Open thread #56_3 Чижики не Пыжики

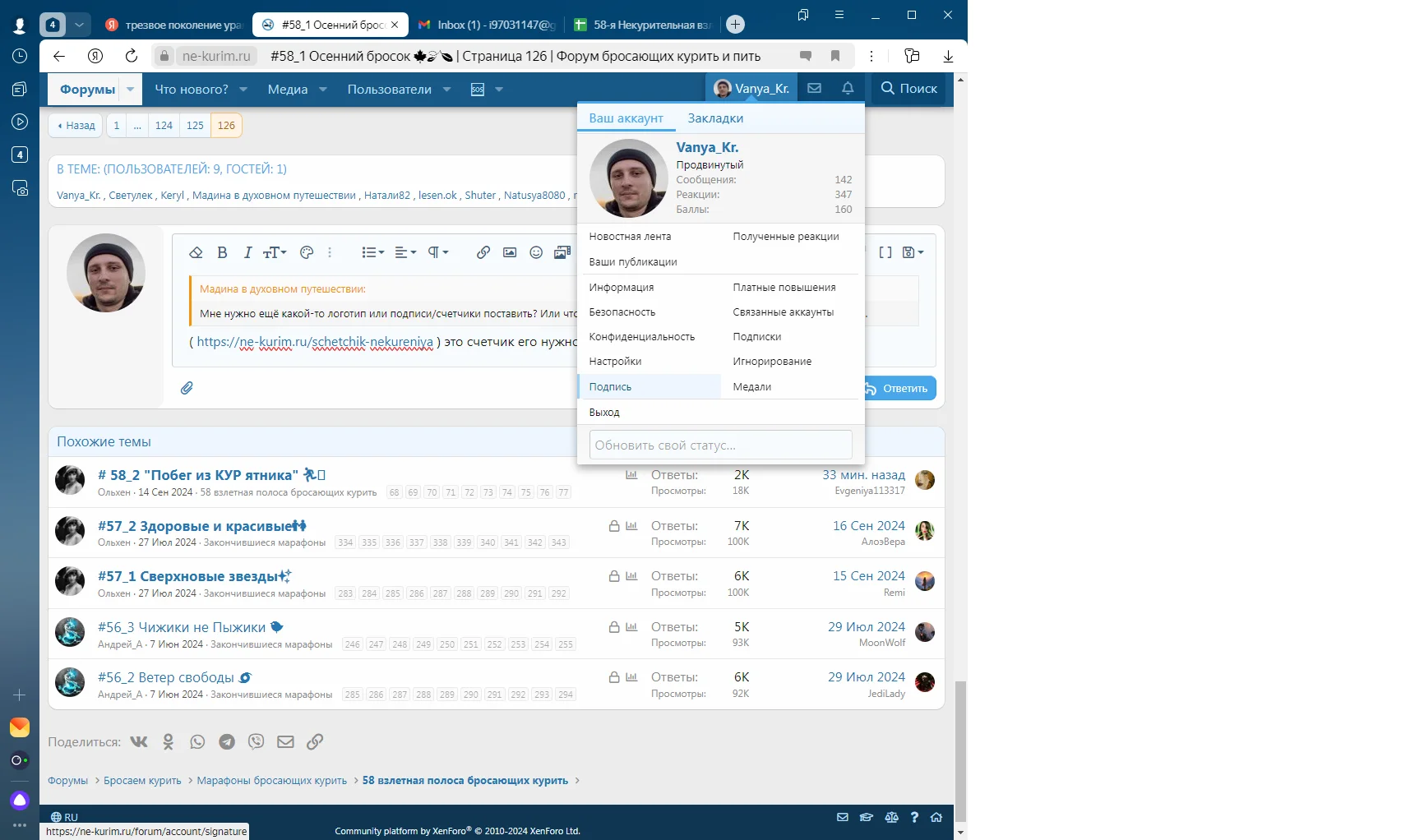click(182, 627)
